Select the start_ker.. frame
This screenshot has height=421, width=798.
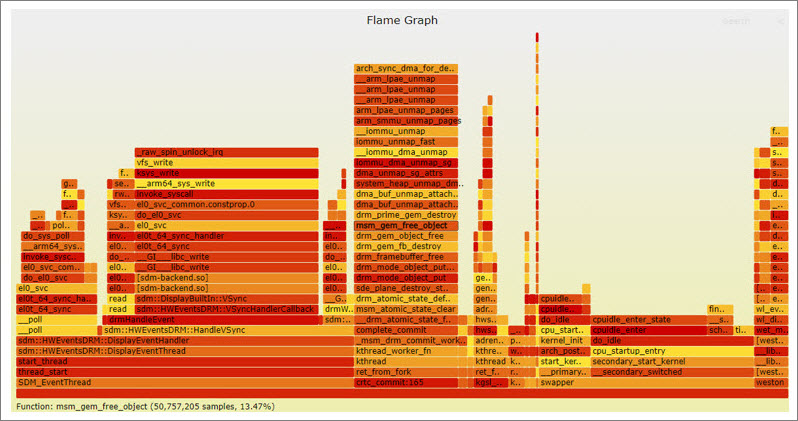[564, 361]
